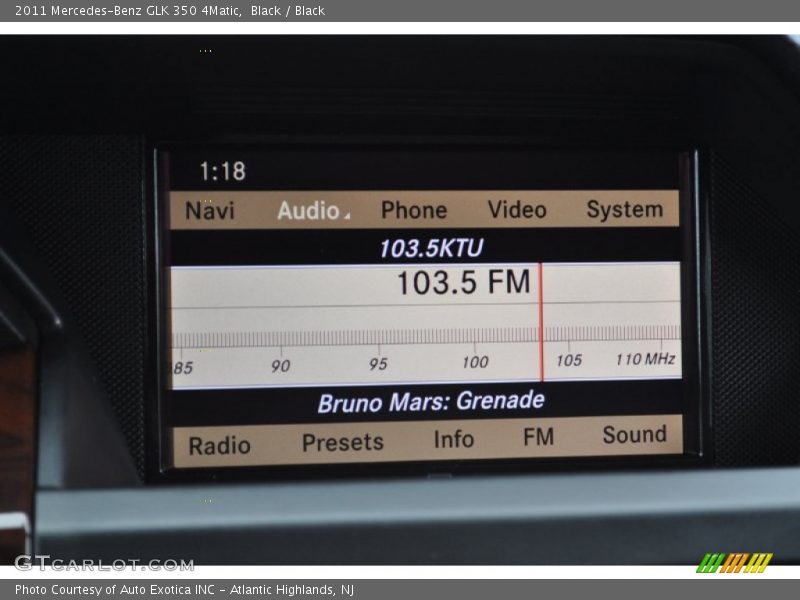Viewport: 800px width, 600px height.
Task: Click the 105 mark on frequency scale
Action: 569,360
